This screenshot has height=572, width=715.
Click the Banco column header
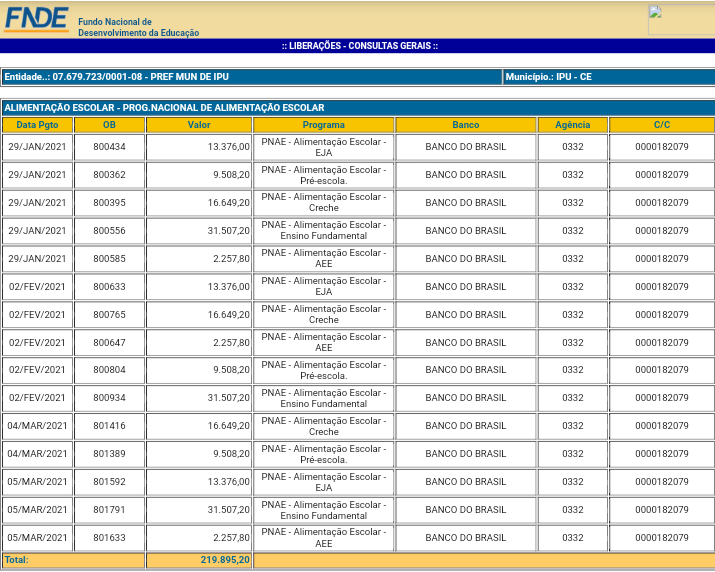[x=466, y=125]
